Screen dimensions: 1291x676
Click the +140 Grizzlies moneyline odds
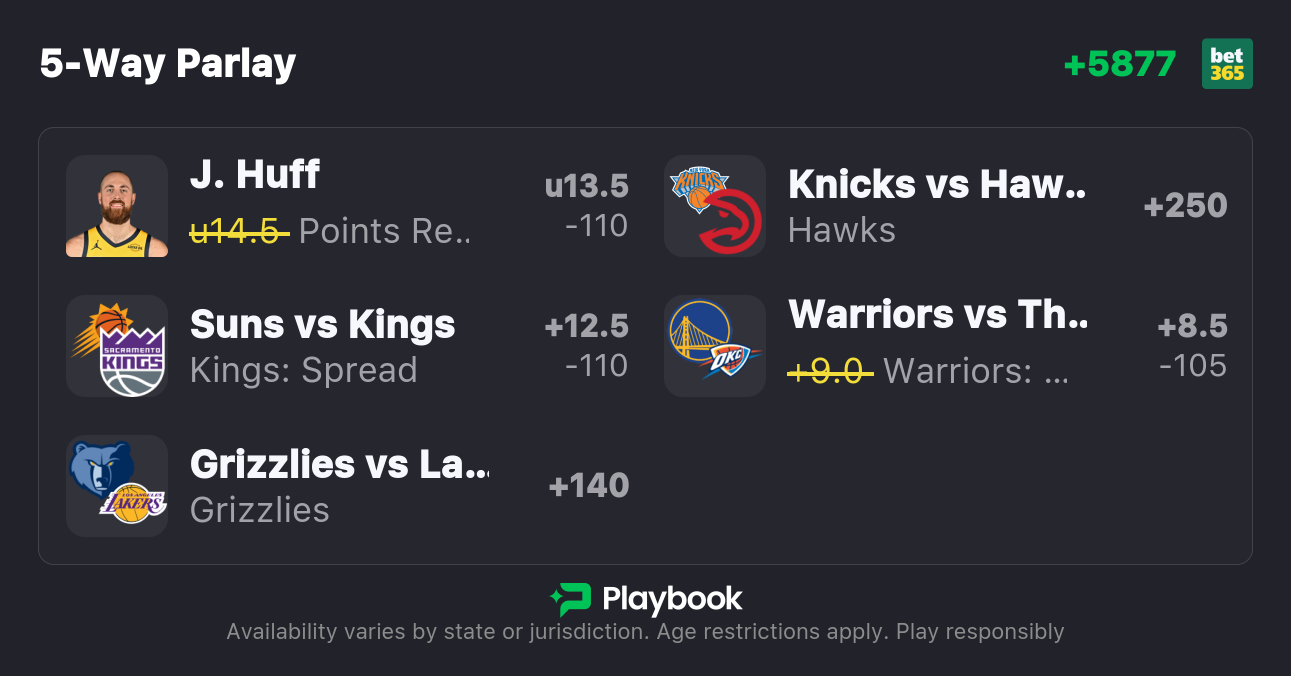click(x=588, y=486)
